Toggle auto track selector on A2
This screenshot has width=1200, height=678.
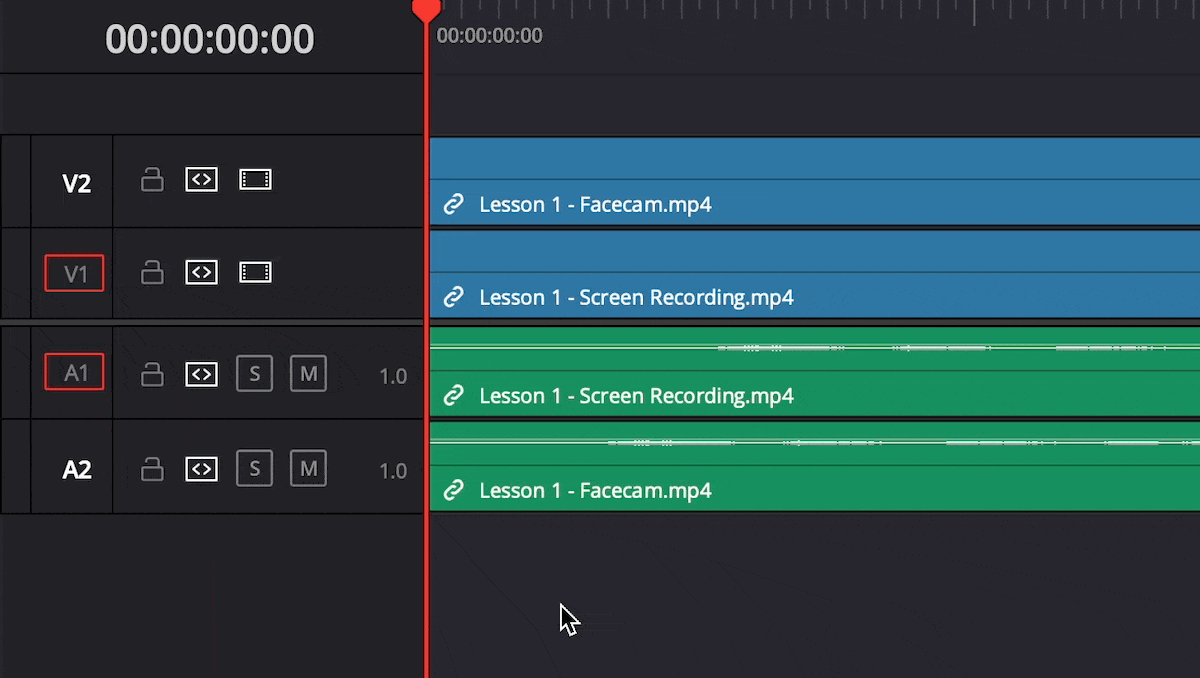202,468
